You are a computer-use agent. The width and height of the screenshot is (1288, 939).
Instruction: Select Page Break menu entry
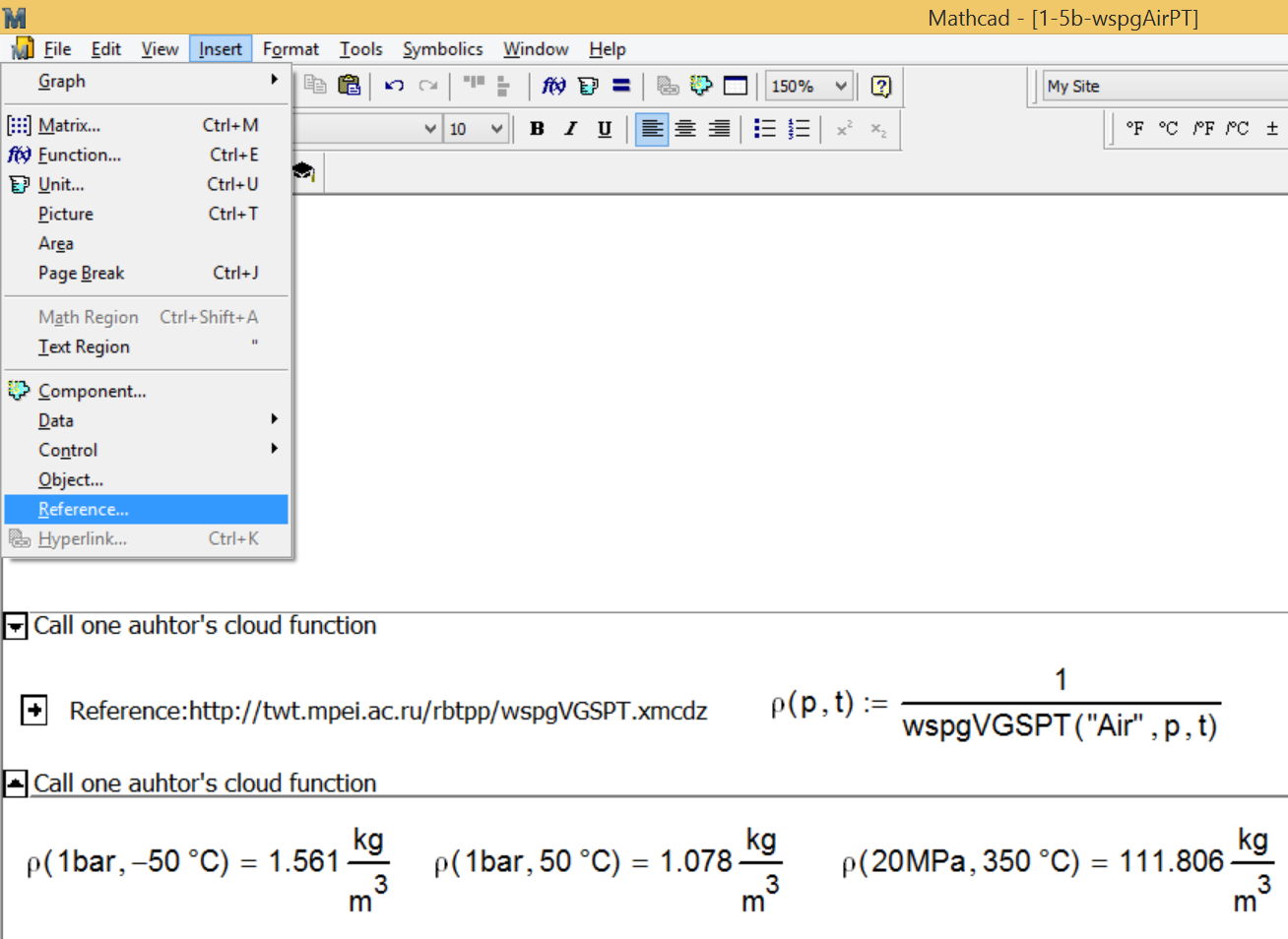[x=146, y=273]
